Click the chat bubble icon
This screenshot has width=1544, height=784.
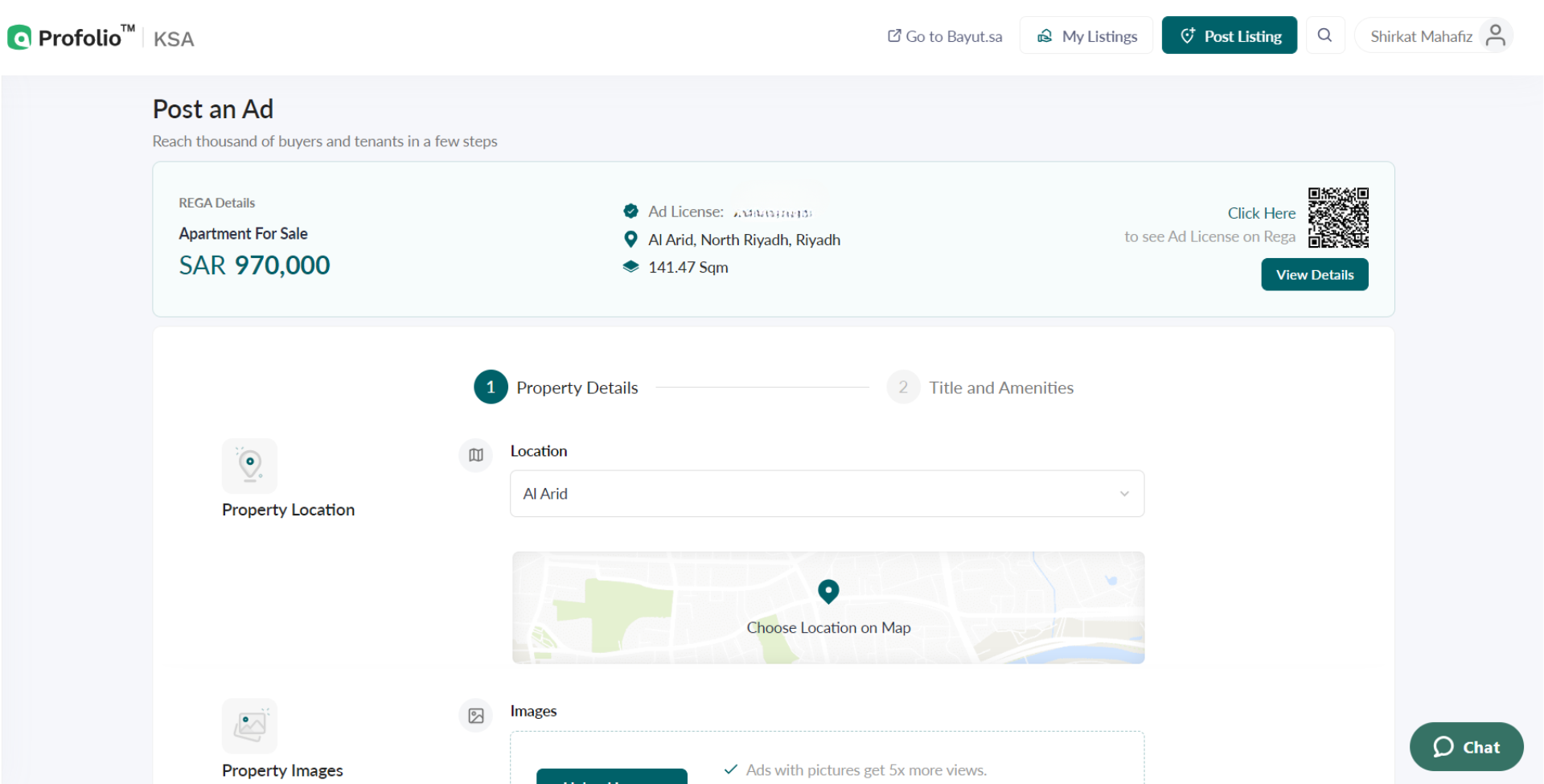(x=1443, y=747)
